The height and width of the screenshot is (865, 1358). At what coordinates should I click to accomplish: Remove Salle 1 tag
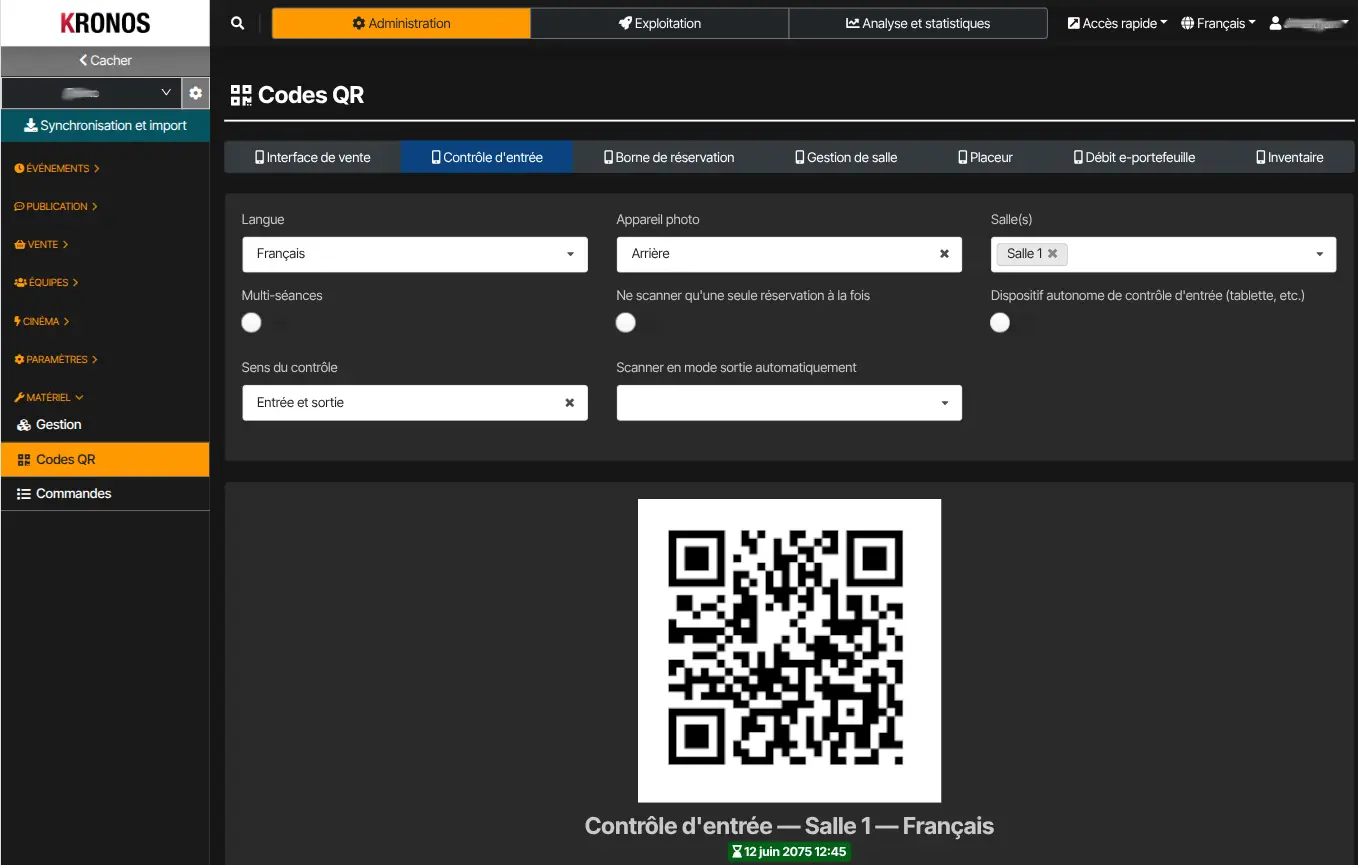coord(1052,254)
